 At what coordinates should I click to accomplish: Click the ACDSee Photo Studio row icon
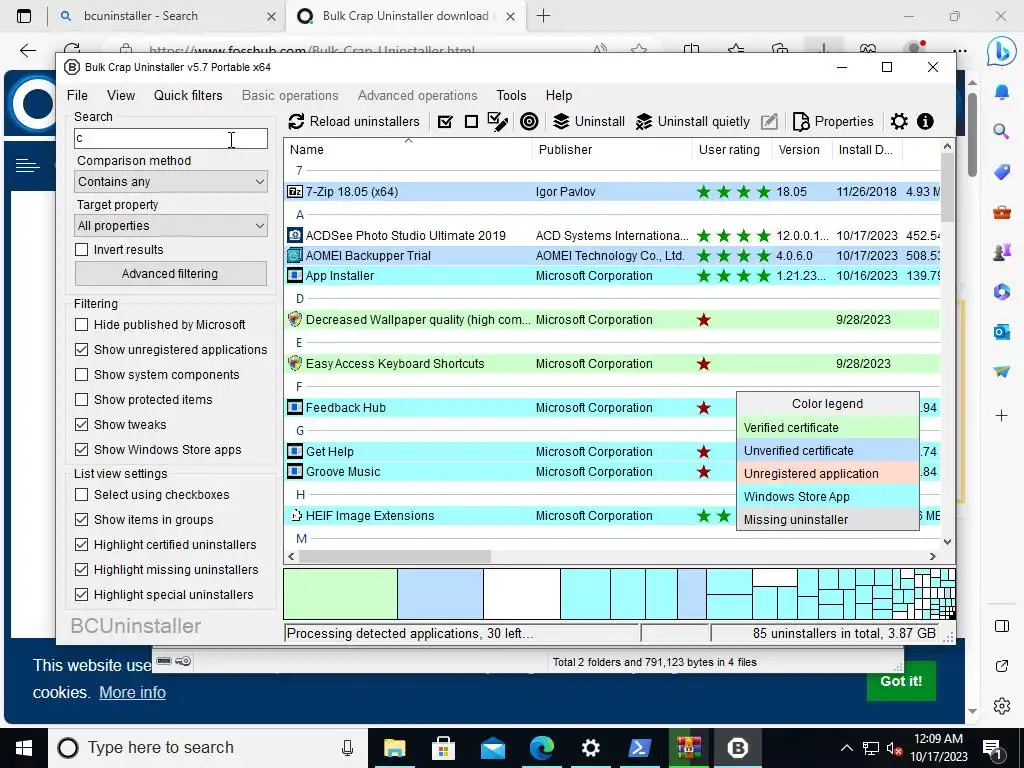295,235
